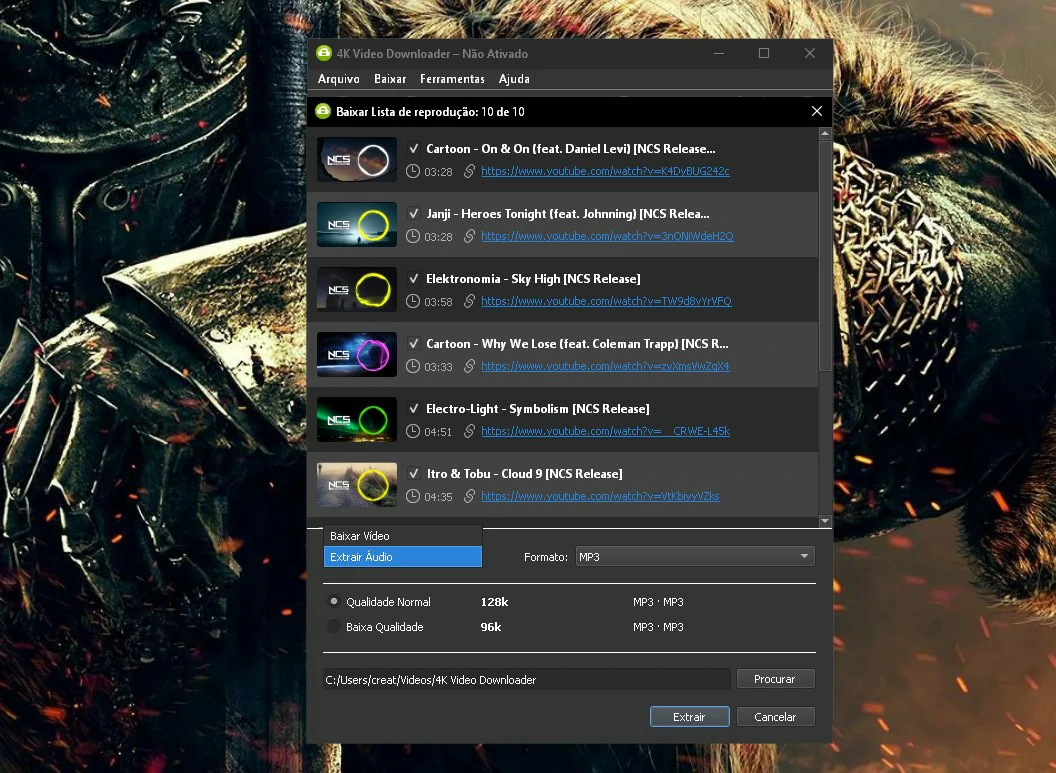Click clock icon in Electro-Light Symbolism row
Viewport: 1056px width, 773px height.
pyautogui.click(x=413, y=432)
